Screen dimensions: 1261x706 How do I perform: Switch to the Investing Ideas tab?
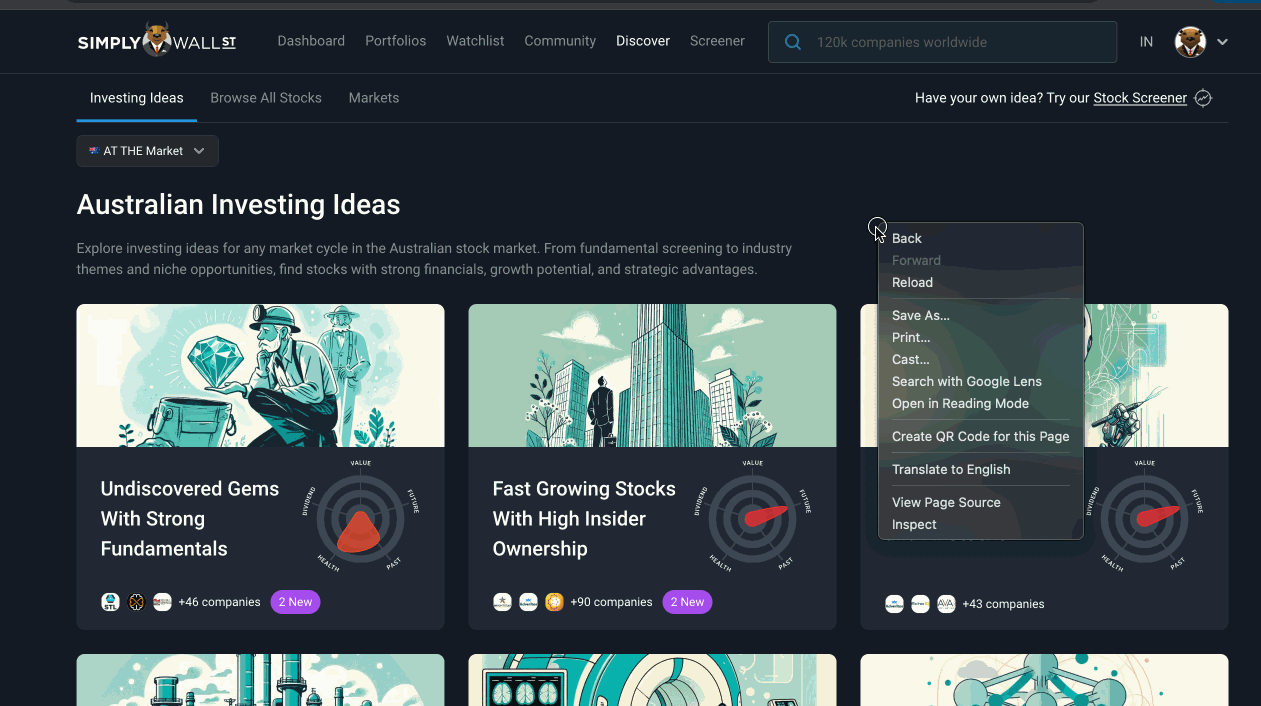tap(137, 98)
